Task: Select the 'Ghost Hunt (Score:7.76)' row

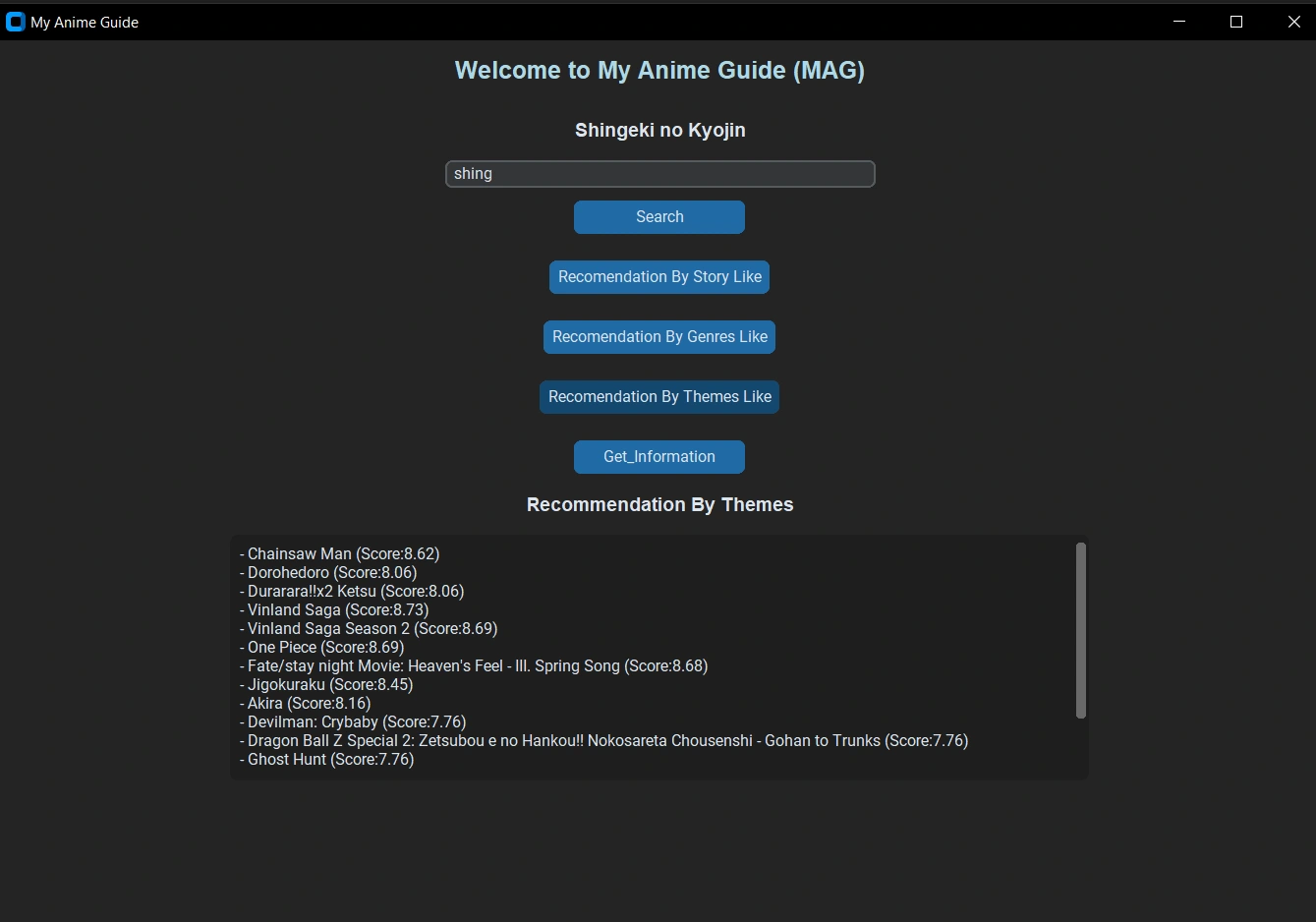Action: (x=327, y=760)
